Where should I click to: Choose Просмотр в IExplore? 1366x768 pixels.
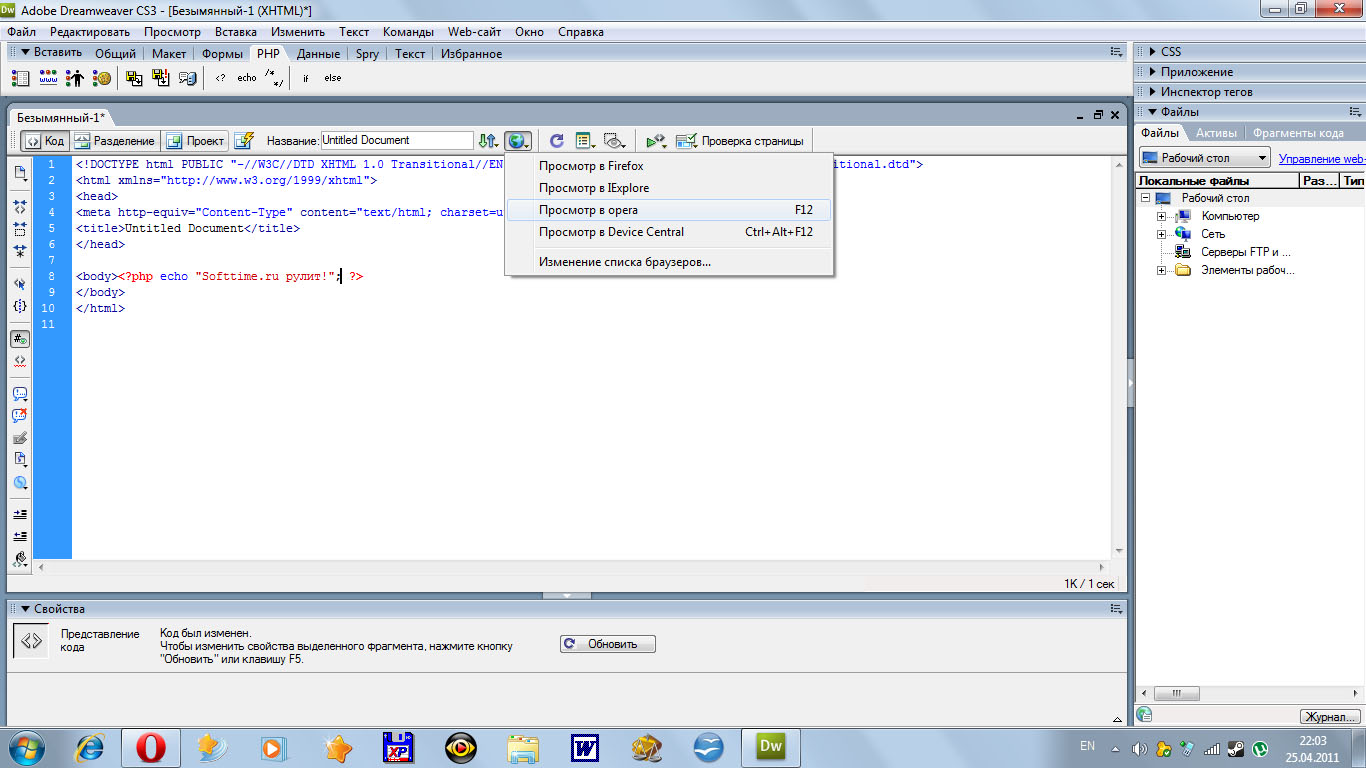(669, 188)
